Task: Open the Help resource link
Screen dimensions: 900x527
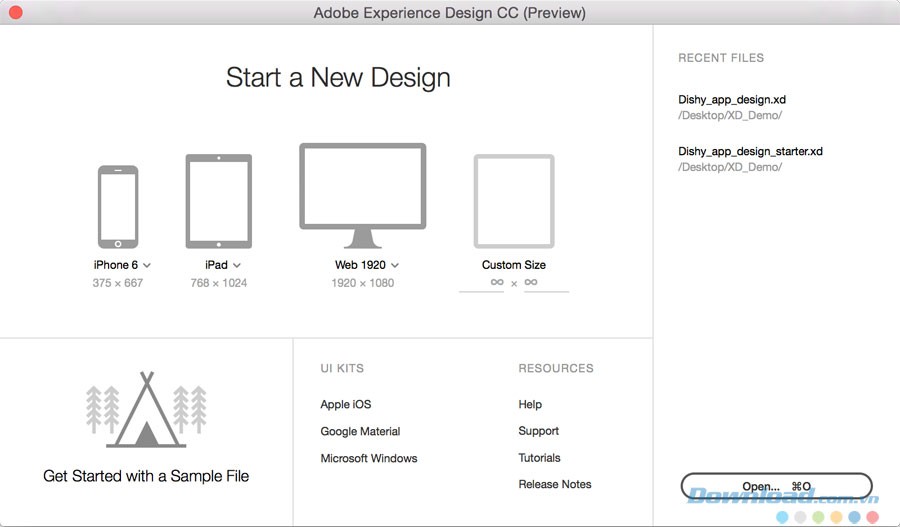Action: click(530, 404)
